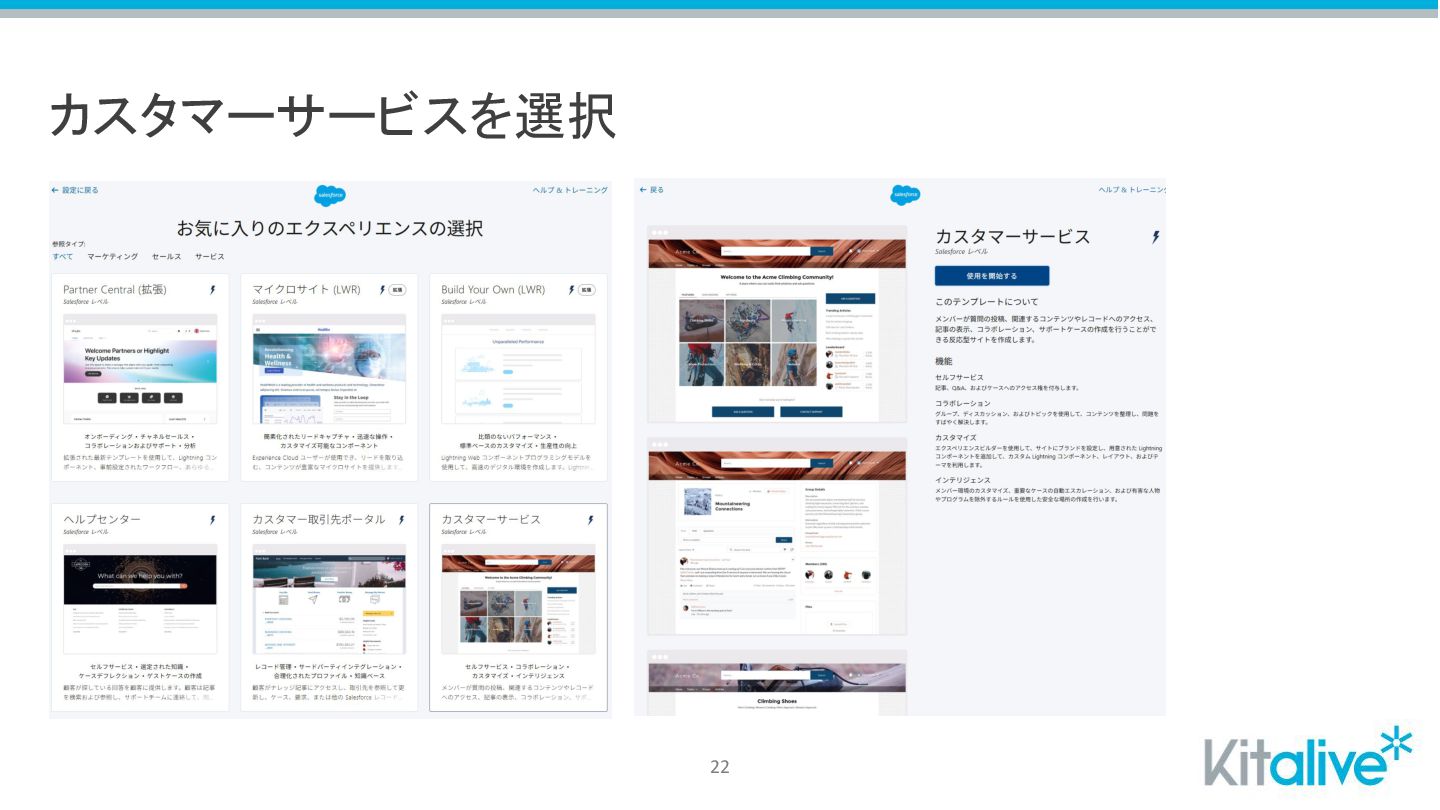Screen dimensions: 1440x810
Task: Click 拡張 badge on マイクロサイト (LWR) card
Action: [x=397, y=290]
